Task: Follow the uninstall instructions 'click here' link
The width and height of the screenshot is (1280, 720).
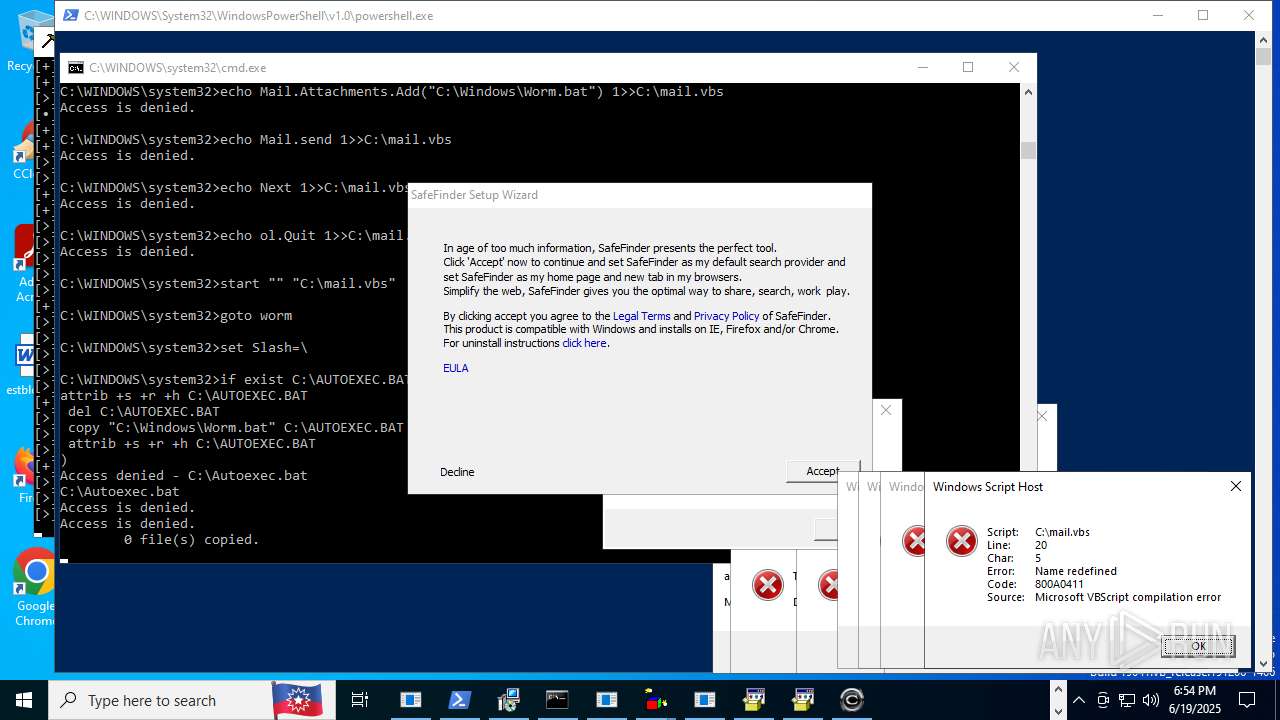Action: [584, 343]
